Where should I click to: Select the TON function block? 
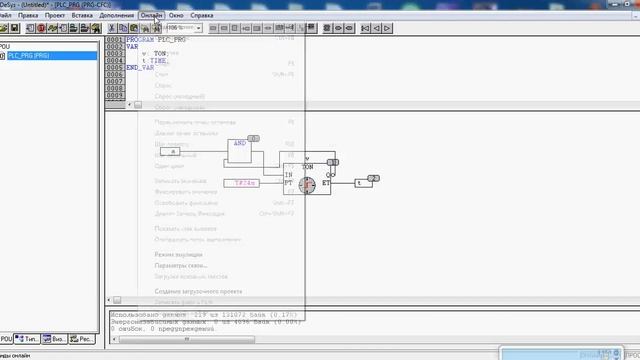(307, 179)
